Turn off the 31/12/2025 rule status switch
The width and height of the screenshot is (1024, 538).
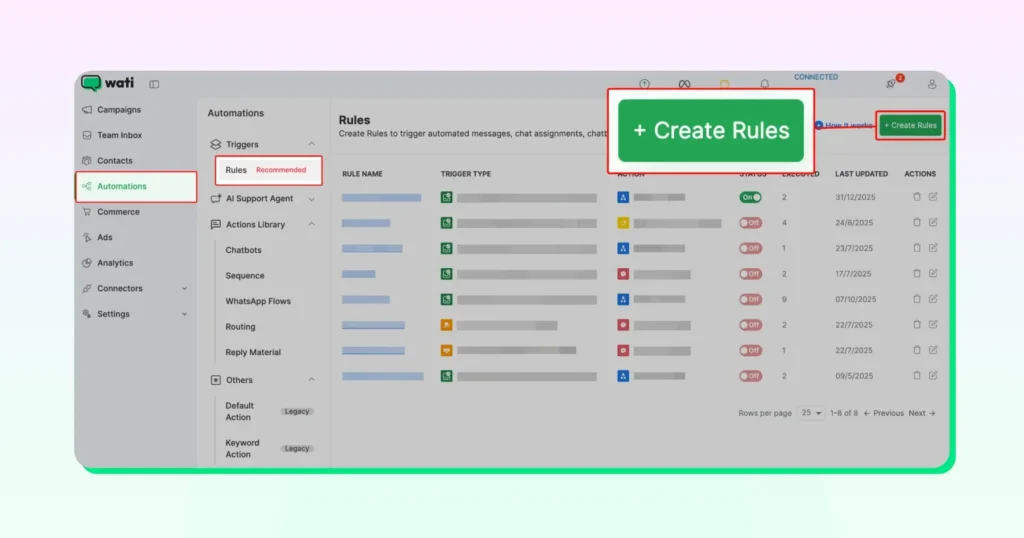point(750,197)
